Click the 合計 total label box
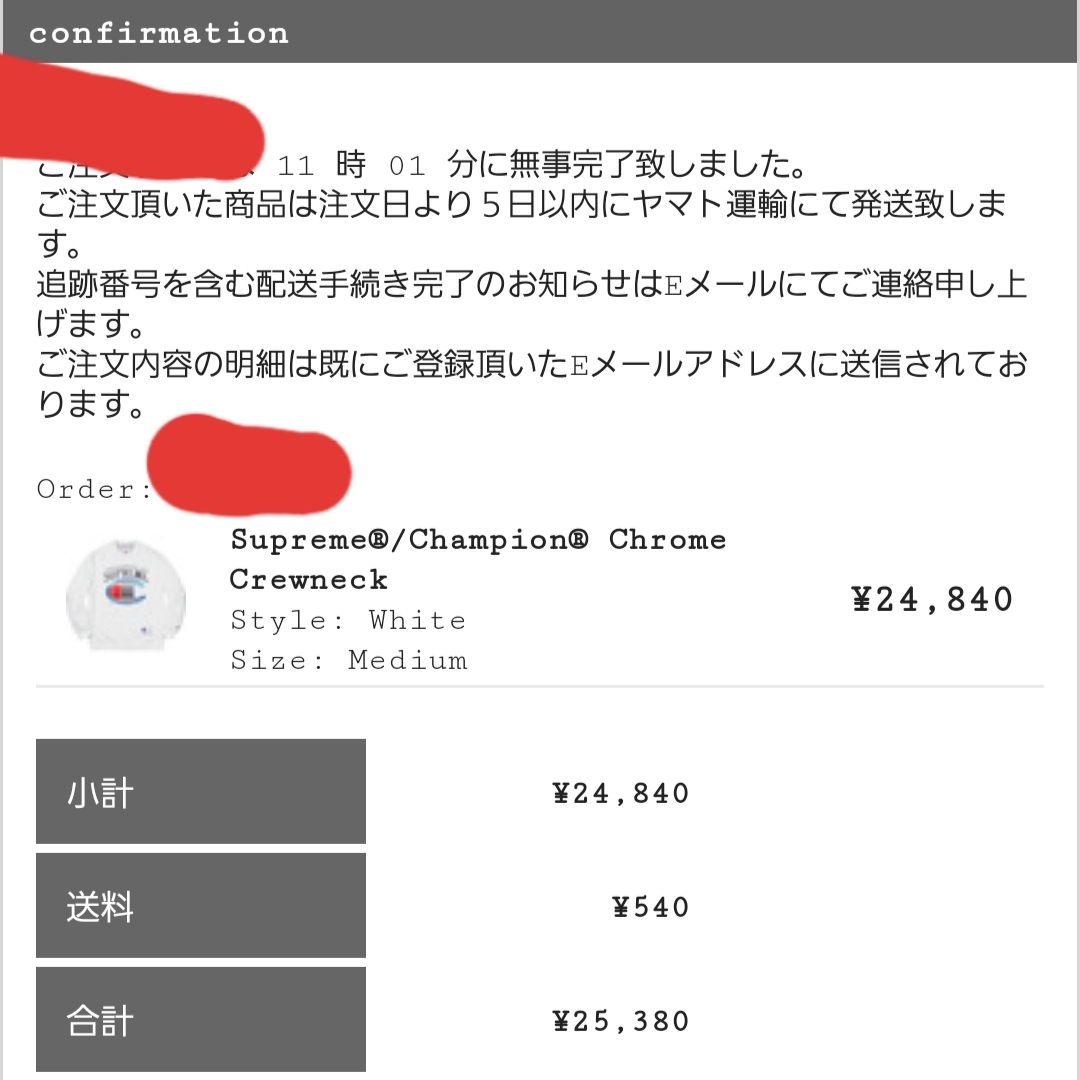The width and height of the screenshot is (1080, 1080). tap(201, 1020)
